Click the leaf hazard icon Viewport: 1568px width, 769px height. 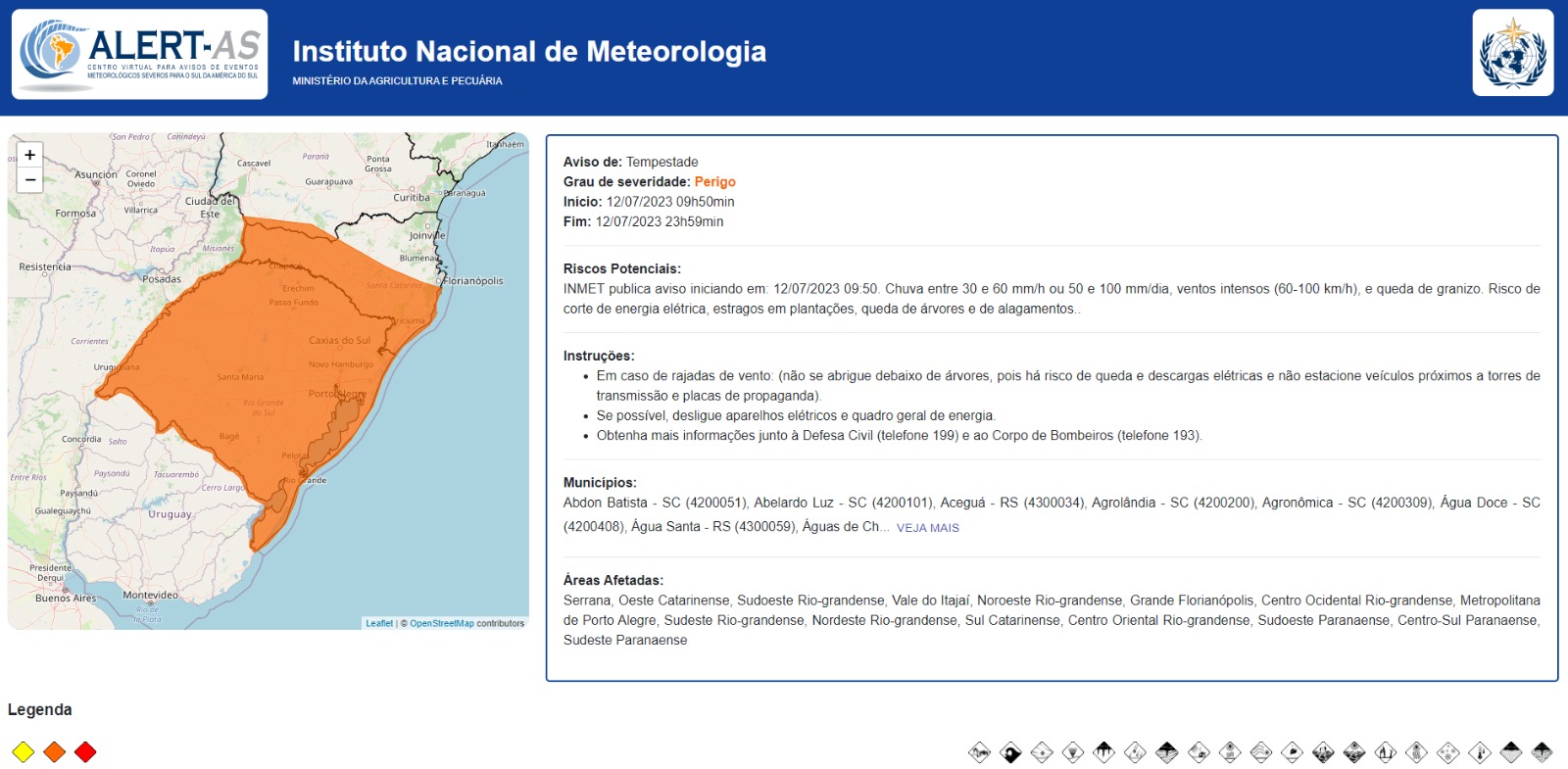click(1292, 752)
